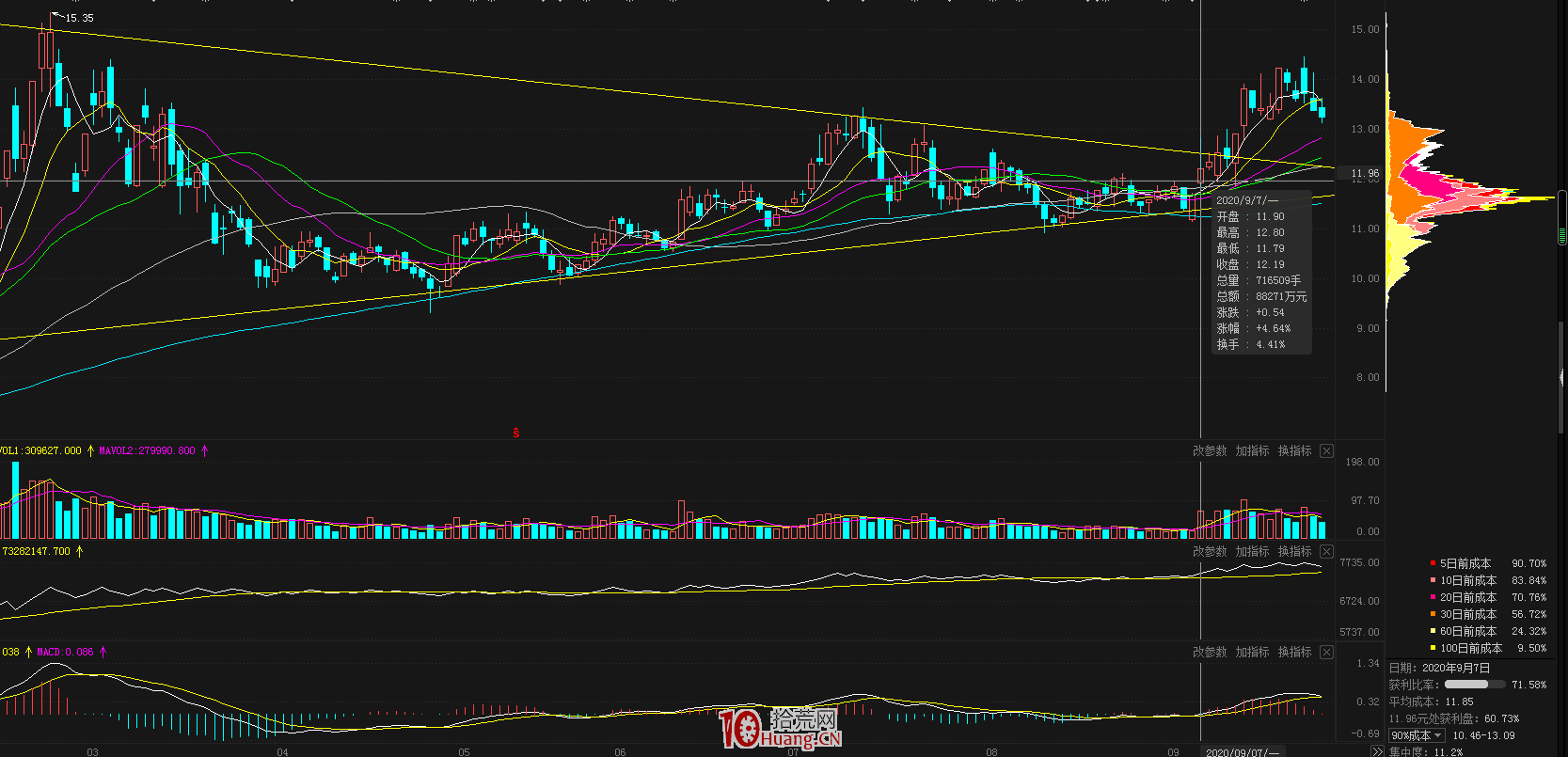Click the 03 month marker on time axis
This screenshot has width=1568, height=757.
coord(92,752)
